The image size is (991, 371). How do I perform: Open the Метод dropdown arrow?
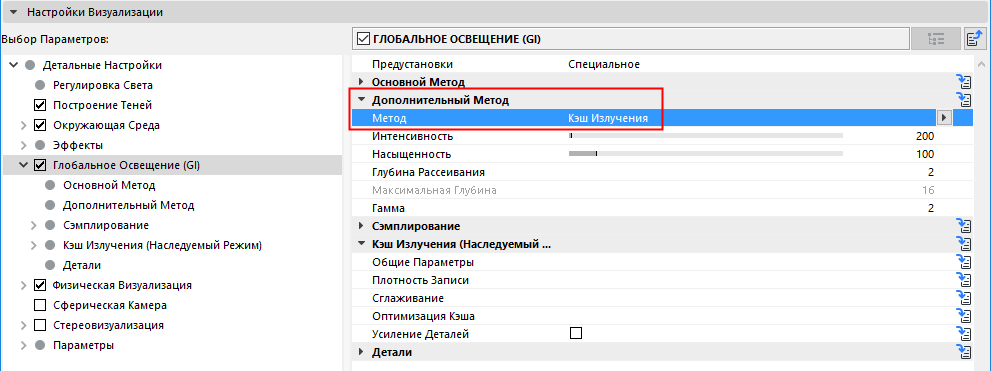(x=945, y=118)
